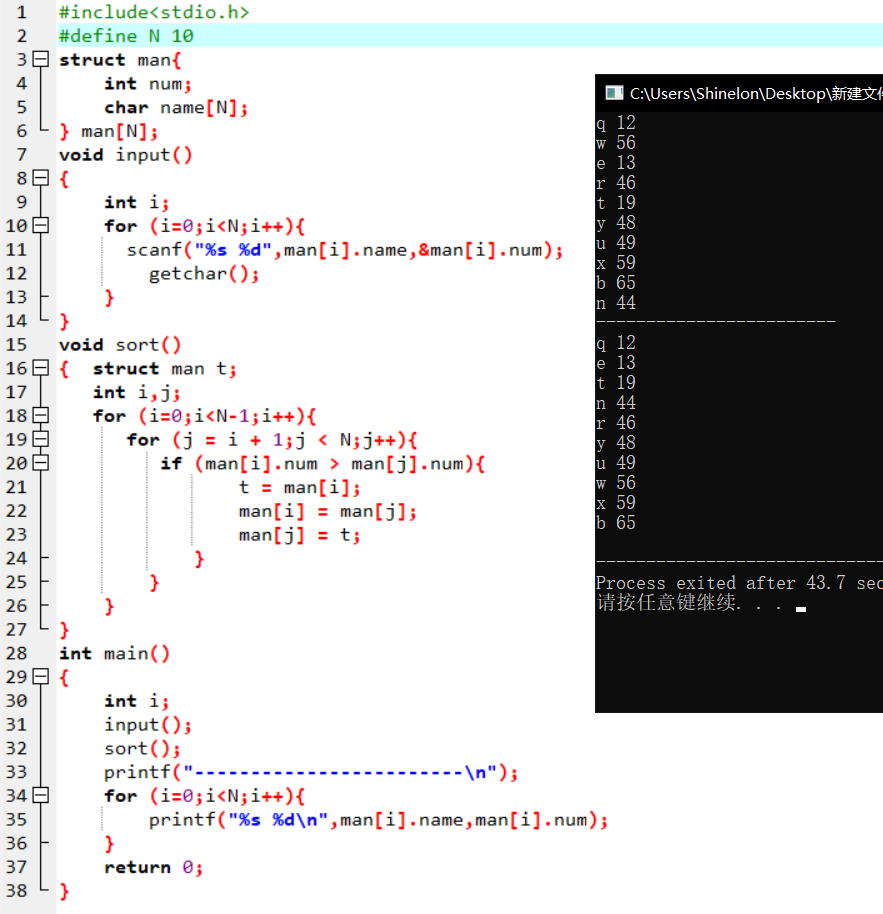
Task: Click the scanf statement on line 11
Action: click(x=345, y=250)
